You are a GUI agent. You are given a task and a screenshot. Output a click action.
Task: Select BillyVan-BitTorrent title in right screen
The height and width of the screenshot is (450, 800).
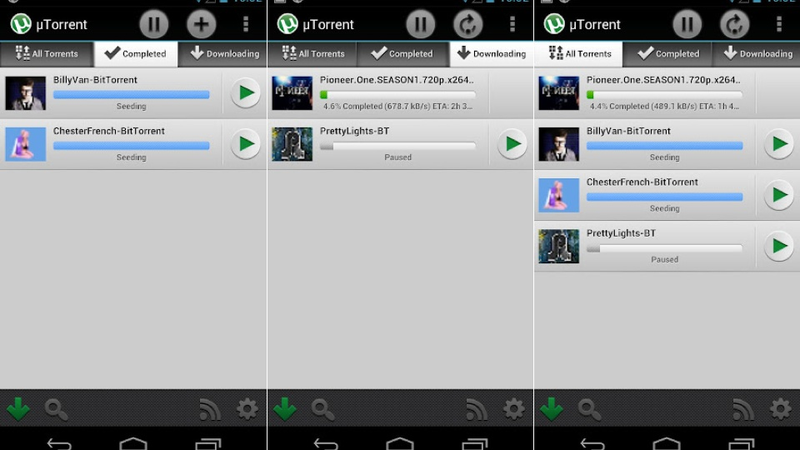628,131
